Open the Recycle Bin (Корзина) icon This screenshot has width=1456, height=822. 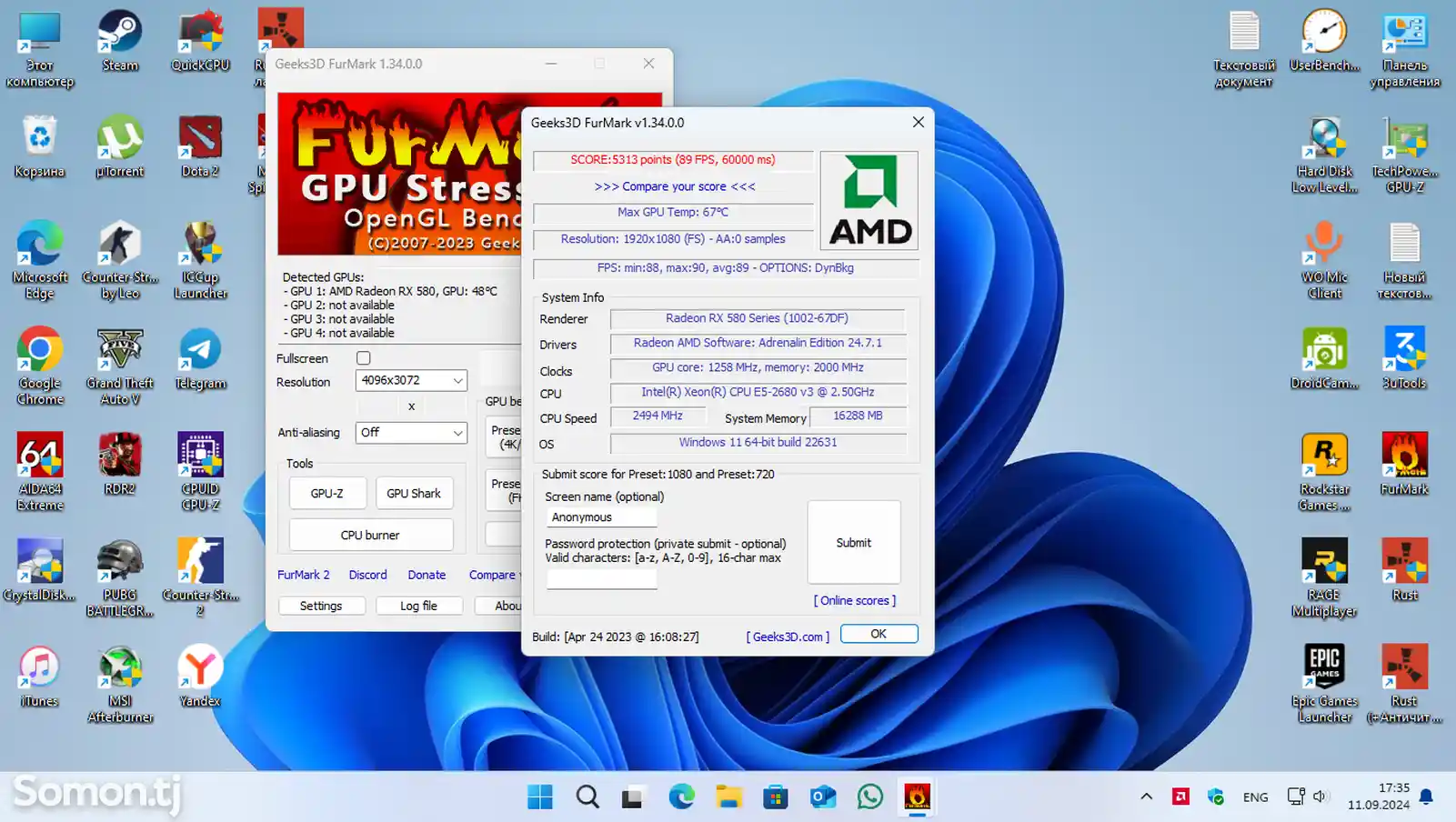(x=39, y=146)
